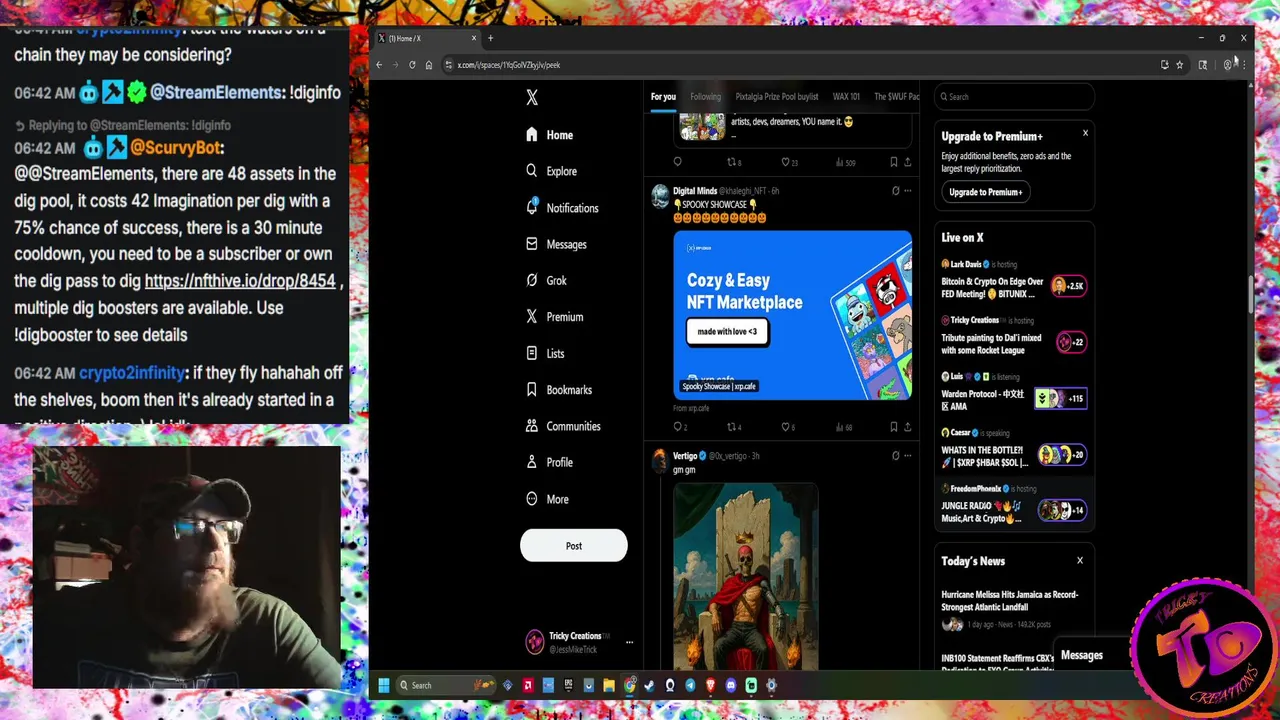Open the nfthive.io drop link in chat
Image resolution: width=1280 pixels, height=720 pixels.
[x=240, y=281]
